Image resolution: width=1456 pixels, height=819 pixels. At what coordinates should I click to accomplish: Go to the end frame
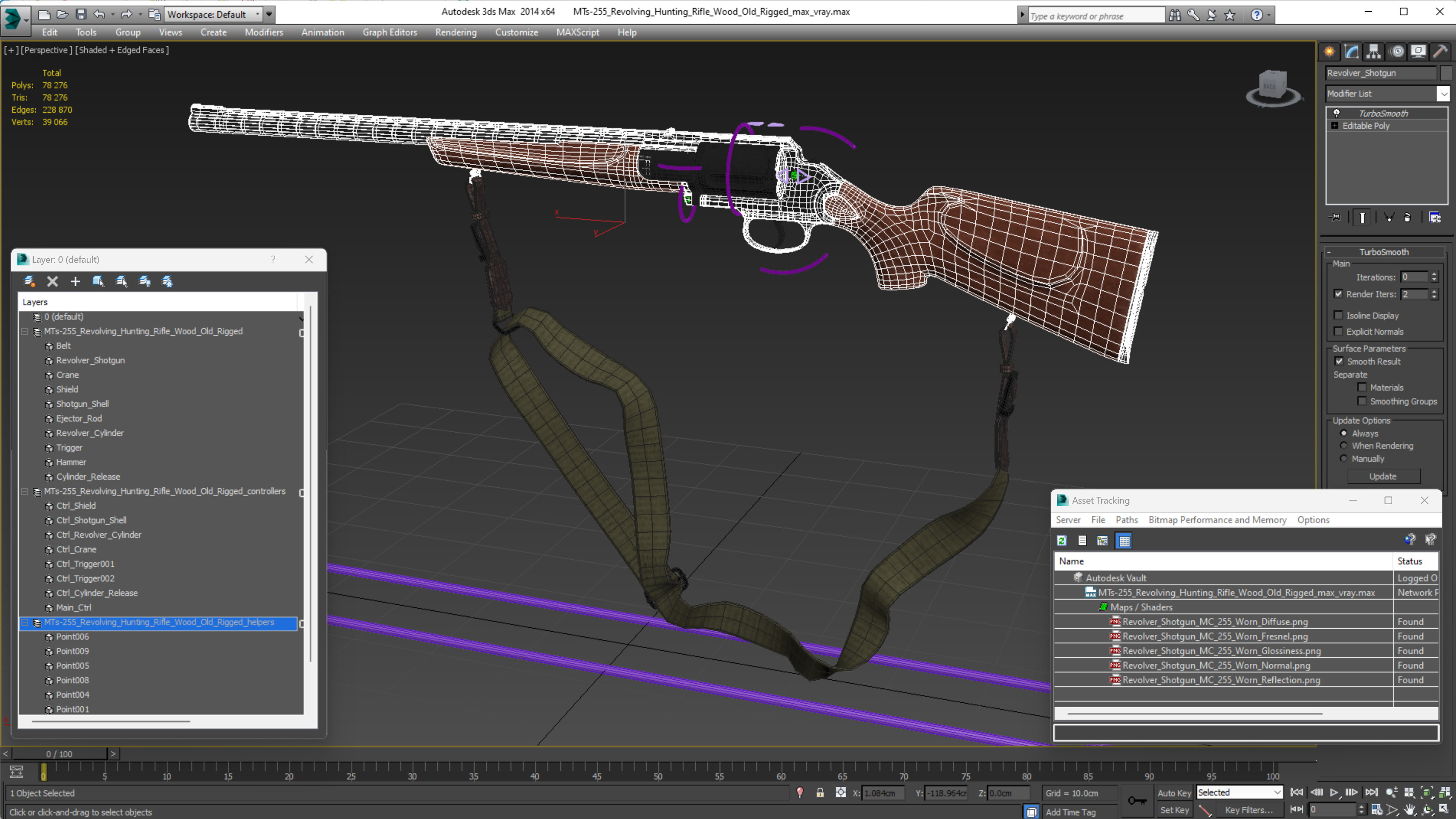(1371, 792)
